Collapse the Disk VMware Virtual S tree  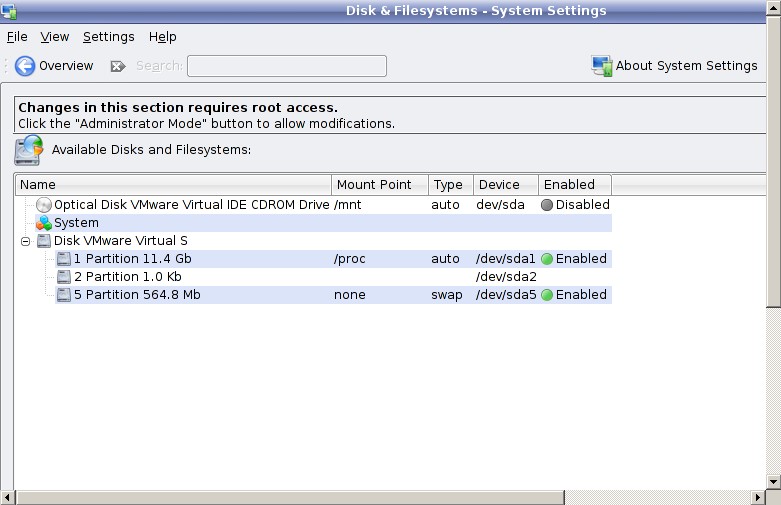[x=25, y=241]
